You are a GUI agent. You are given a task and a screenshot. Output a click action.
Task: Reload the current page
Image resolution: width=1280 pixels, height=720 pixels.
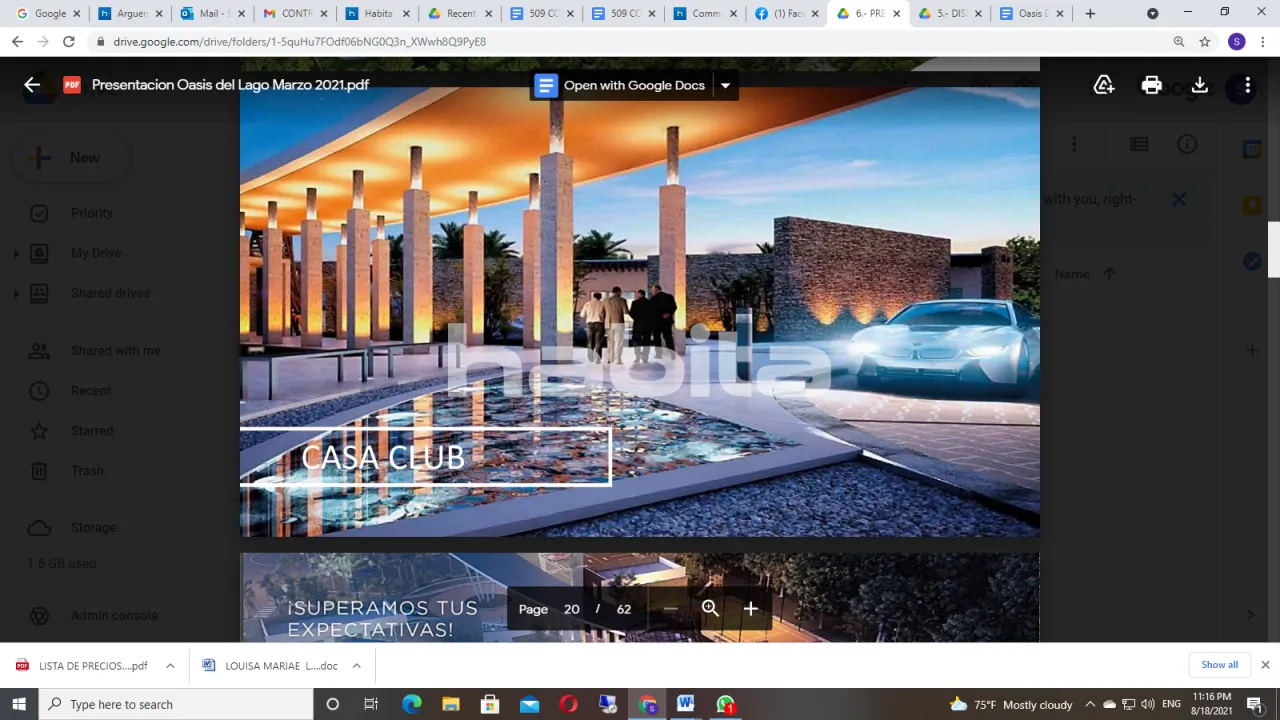68,42
